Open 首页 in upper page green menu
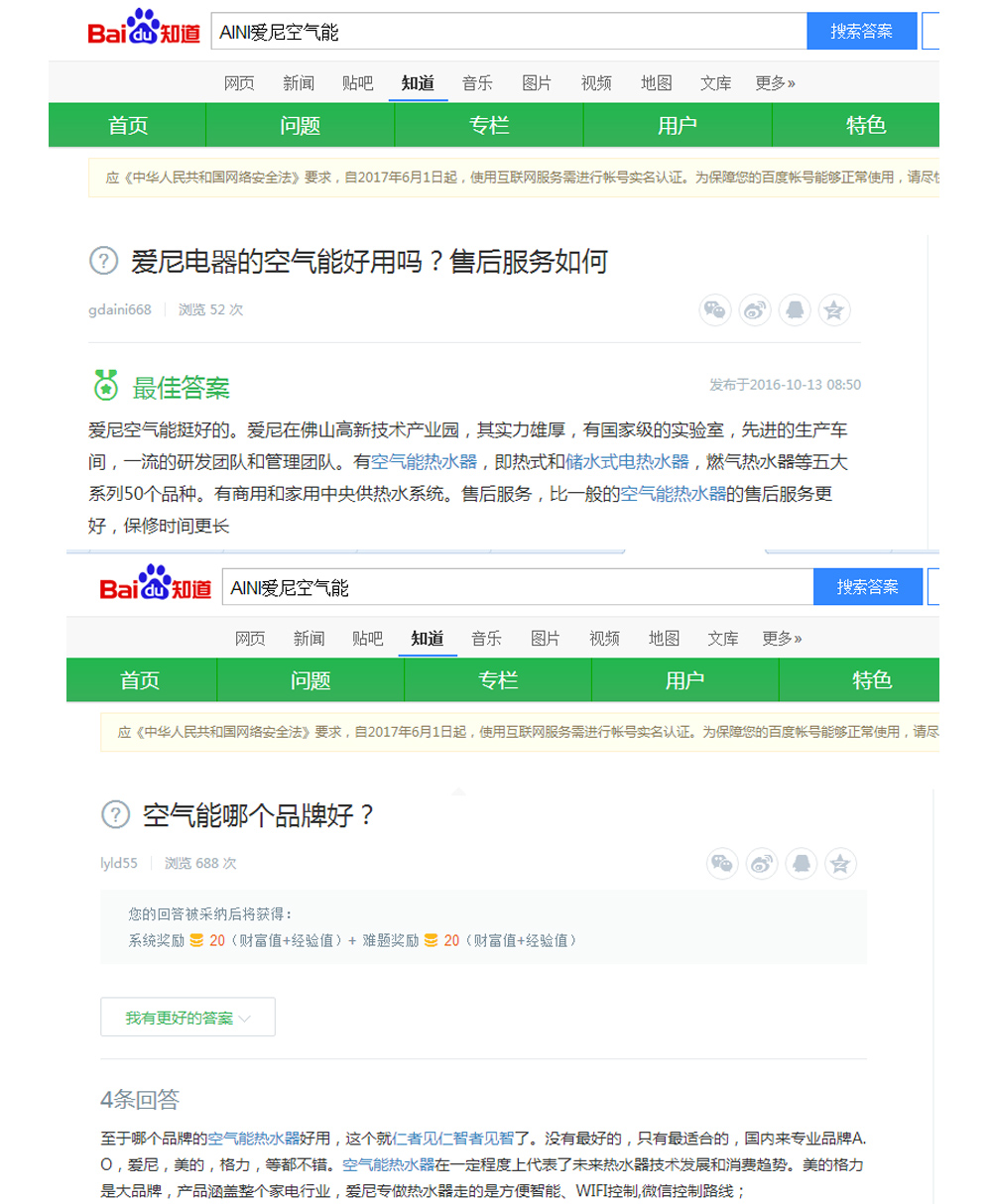 (x=128, y=126)
